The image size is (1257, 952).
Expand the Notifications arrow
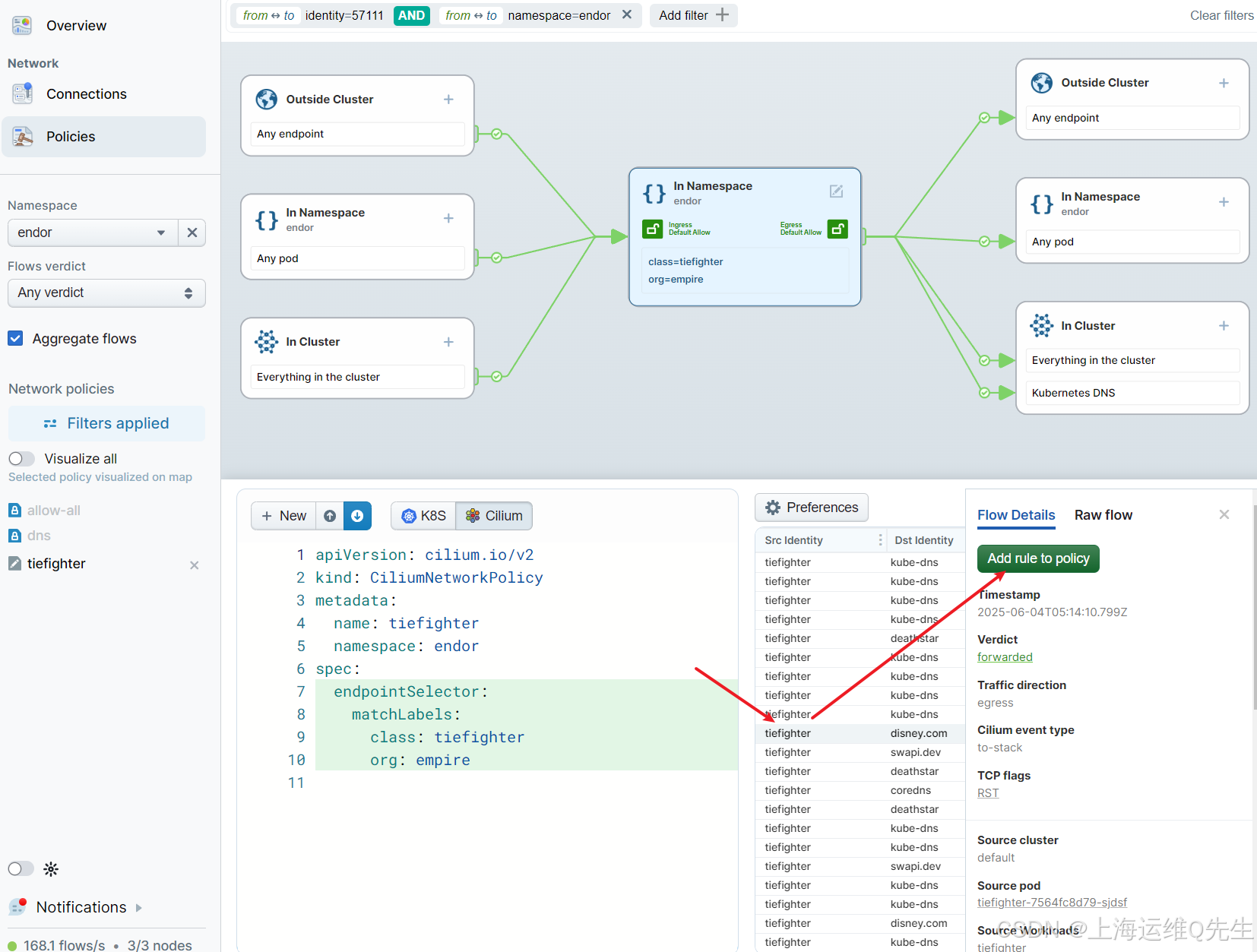click(138, 907)
